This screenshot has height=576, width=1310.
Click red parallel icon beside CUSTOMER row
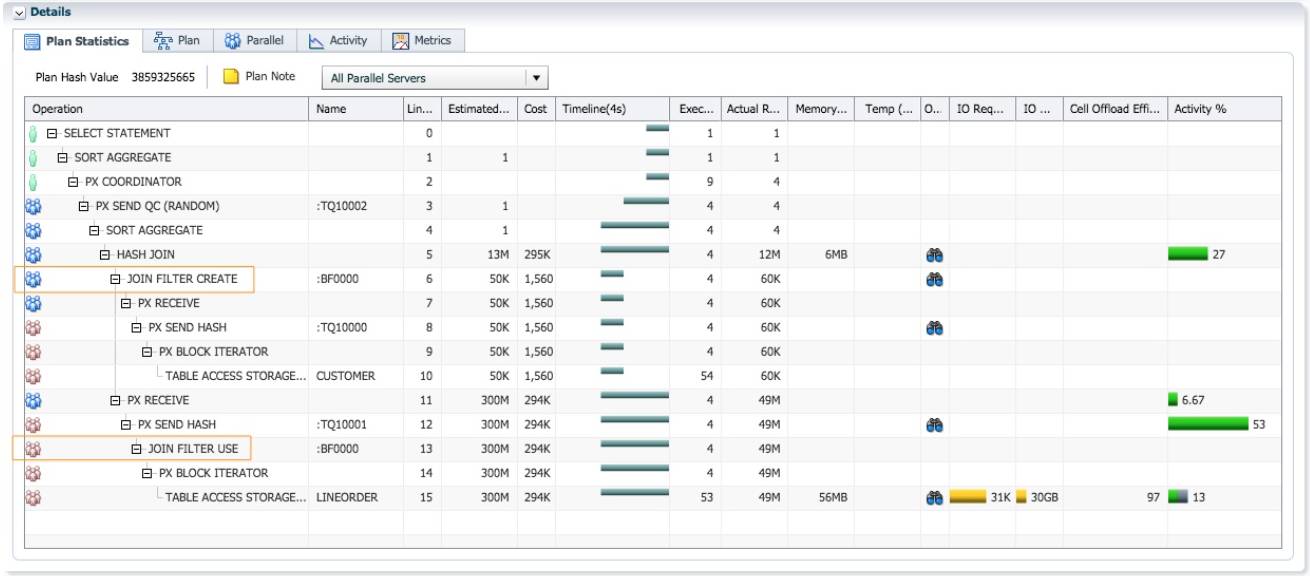(32, 376)
